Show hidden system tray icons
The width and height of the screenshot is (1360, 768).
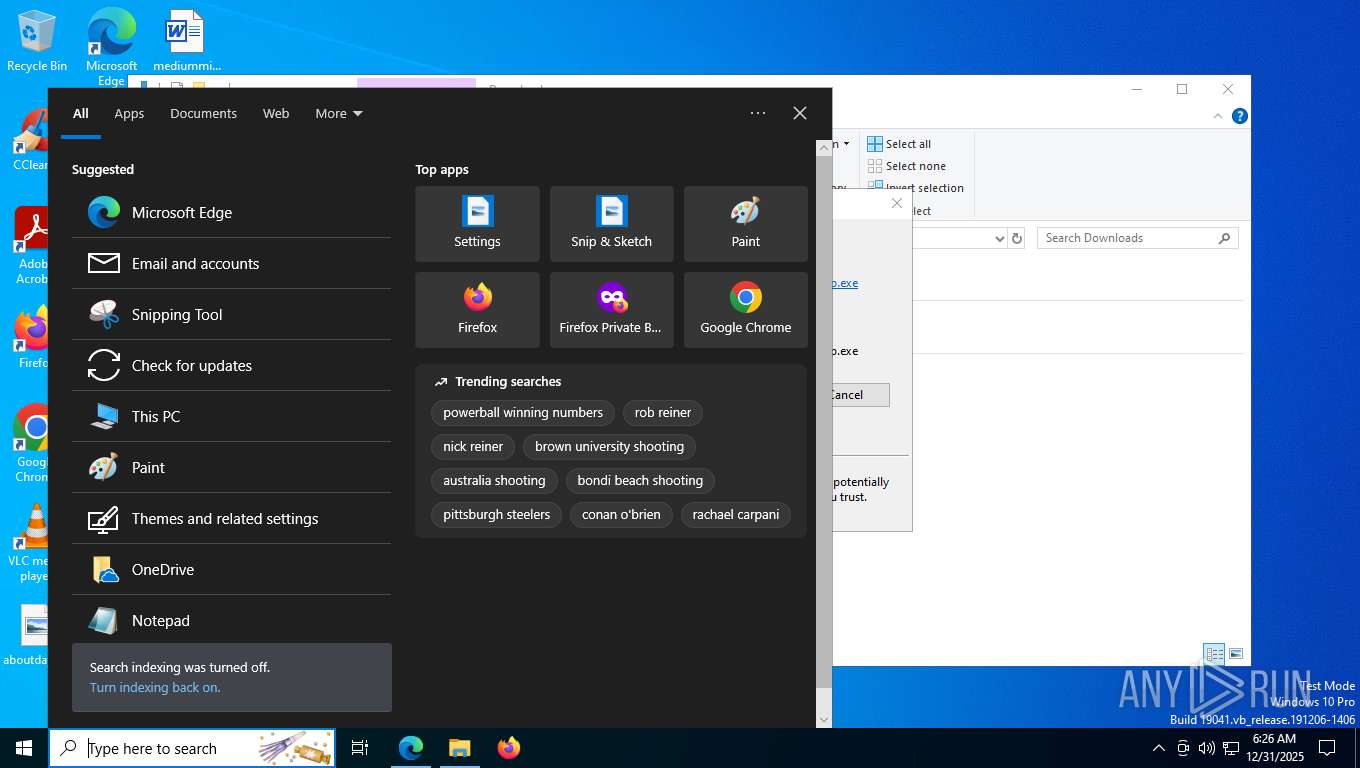tap(1159, 748)
